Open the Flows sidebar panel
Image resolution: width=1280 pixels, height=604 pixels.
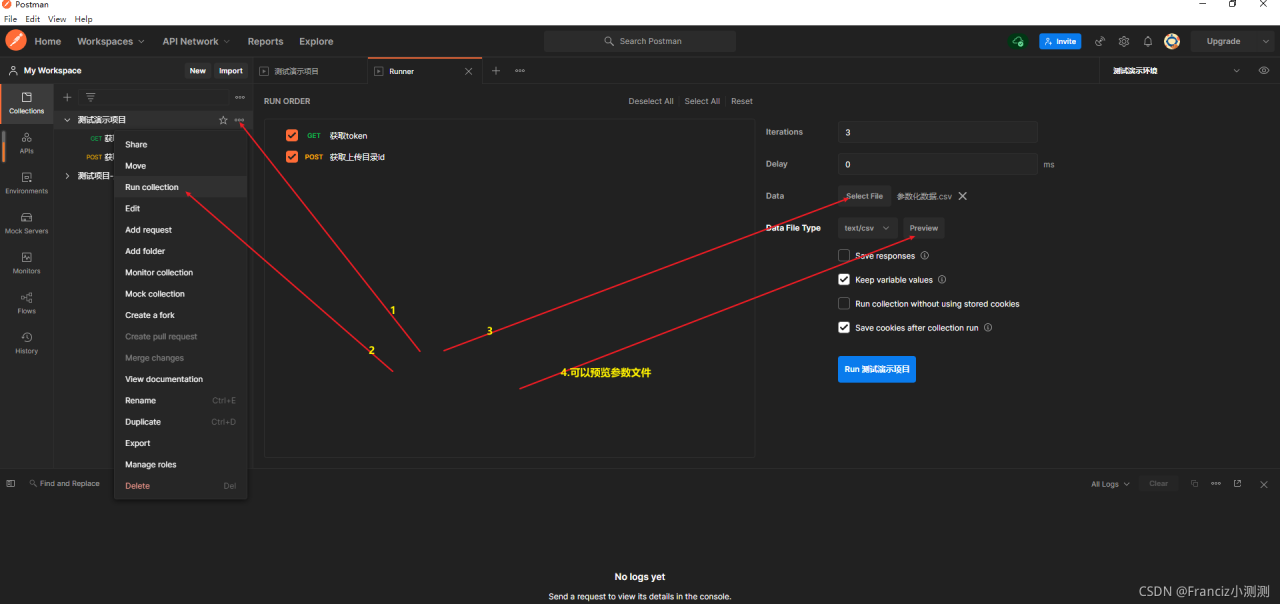click(x=27, y=303)
